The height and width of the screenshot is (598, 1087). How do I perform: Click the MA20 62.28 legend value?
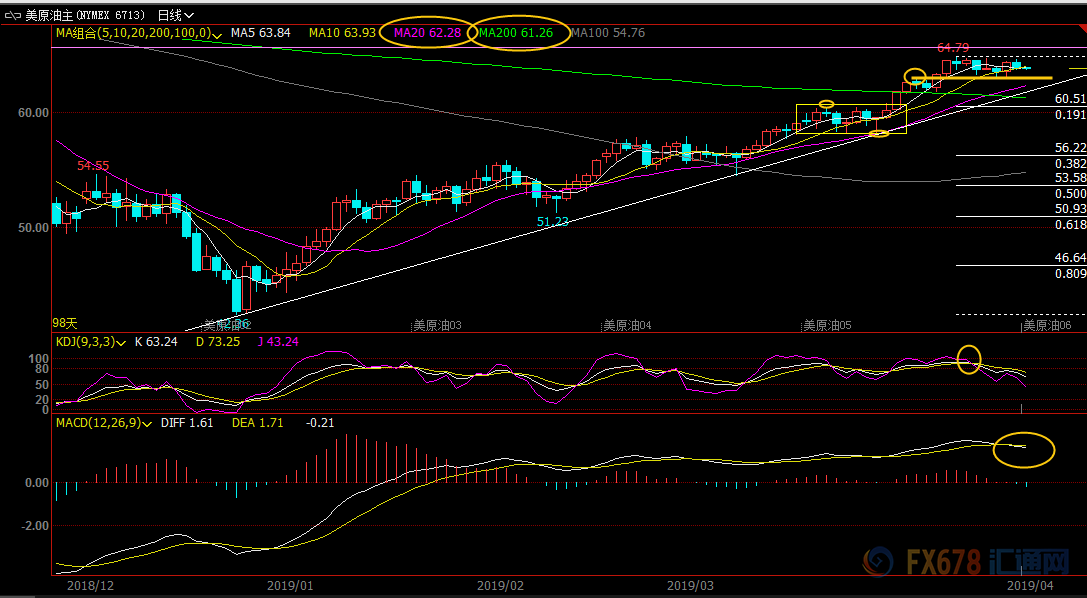[x=428, y=33]
